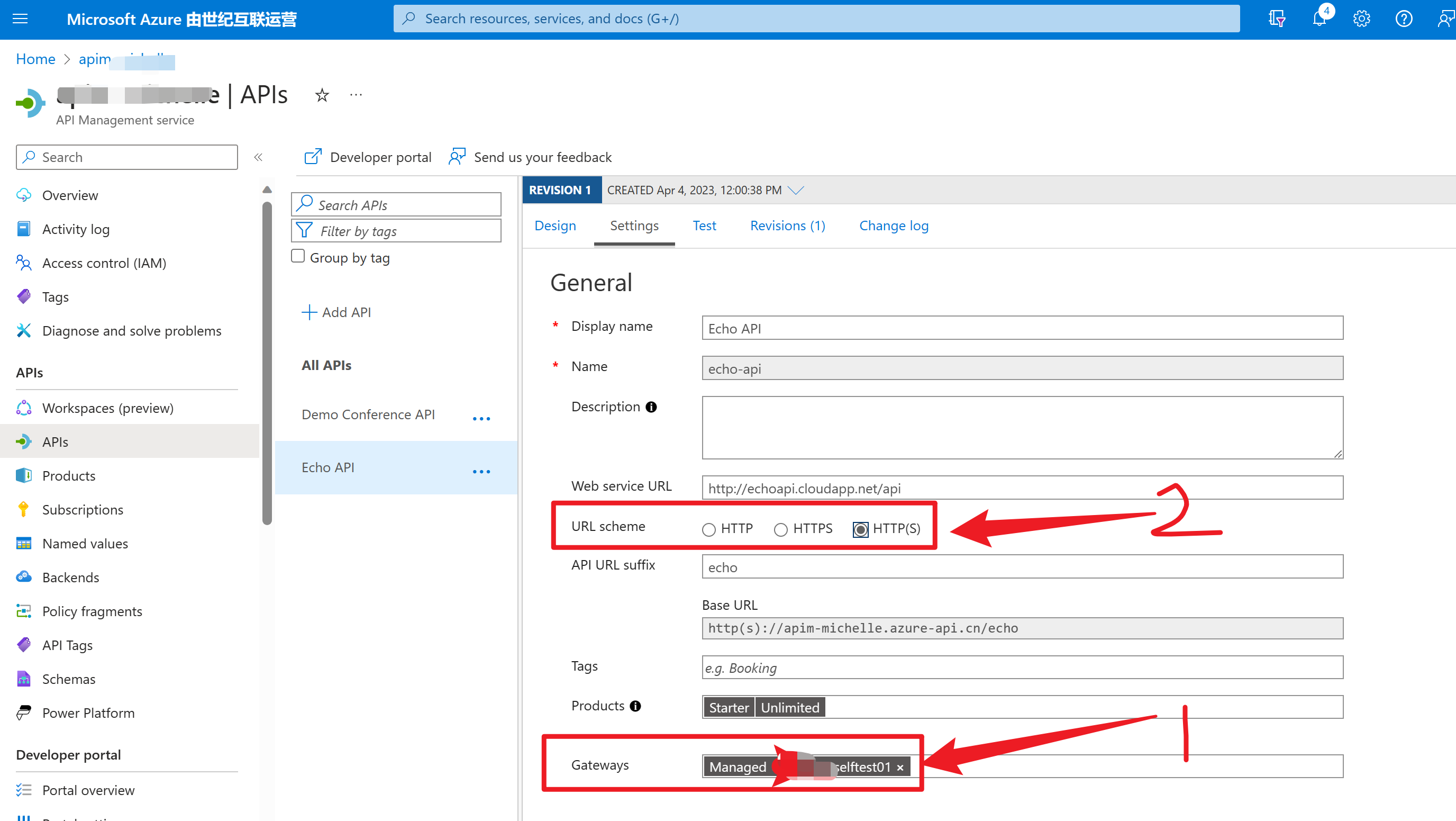Switch to the Test tab
1456x821 pixels.
(704, 225)
